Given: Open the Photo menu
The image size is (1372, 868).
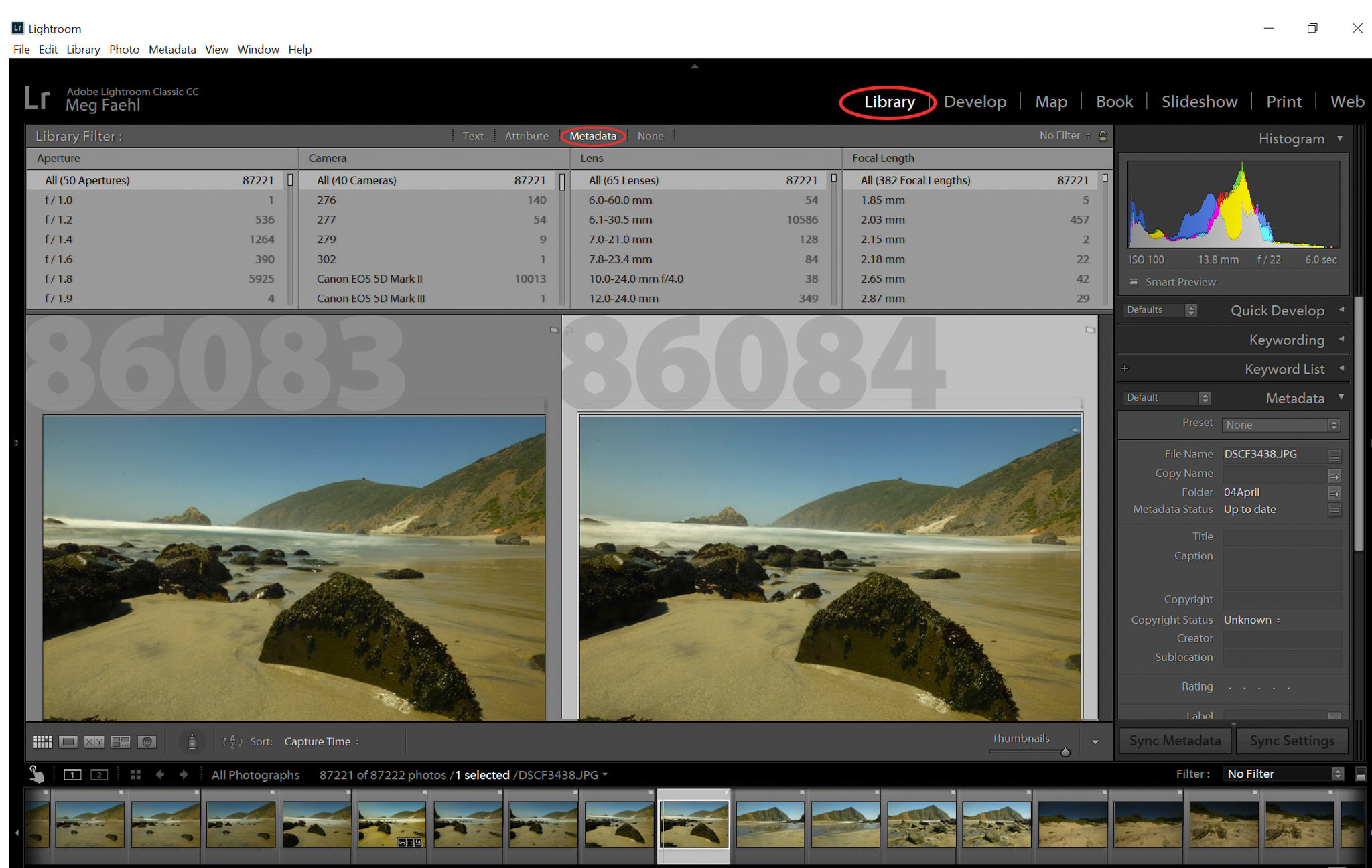Looking at the screenshot, I should 124,50.
